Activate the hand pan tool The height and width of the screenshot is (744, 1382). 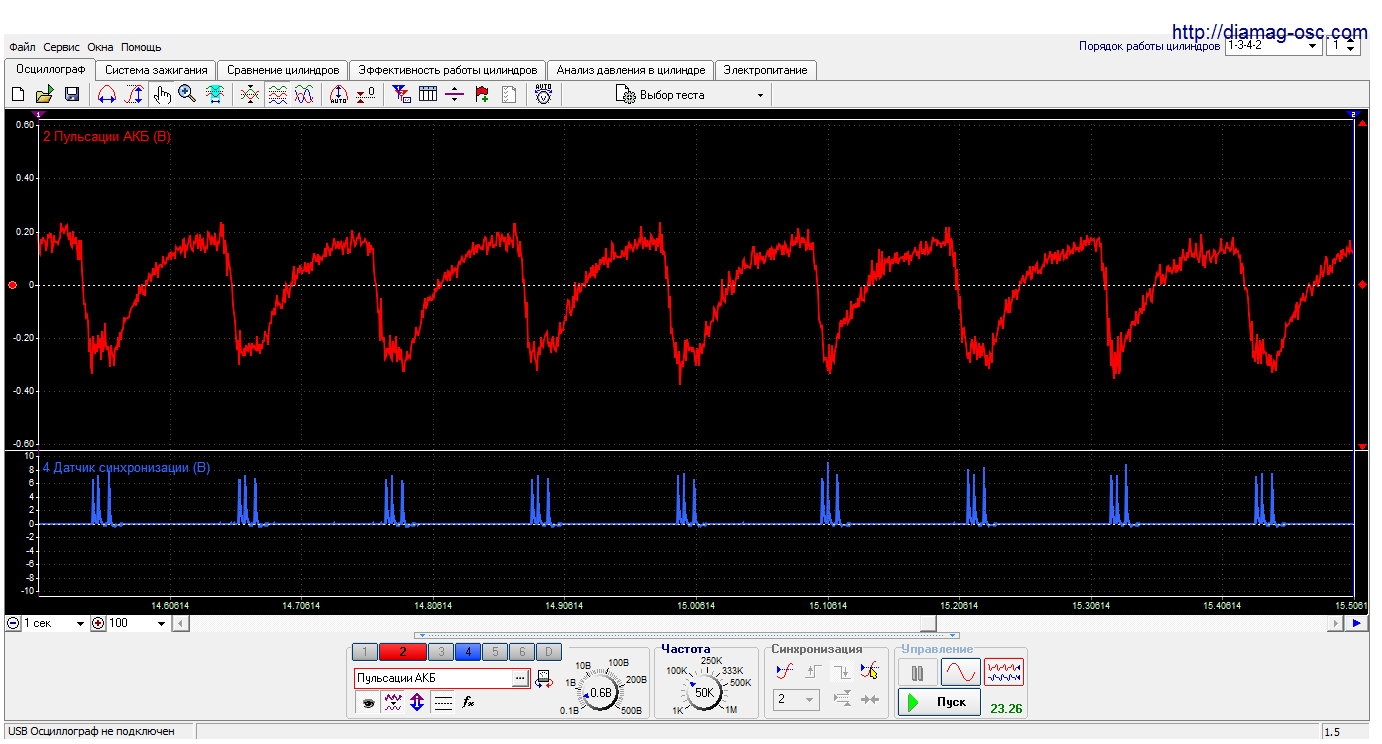[x=162, y=95]
